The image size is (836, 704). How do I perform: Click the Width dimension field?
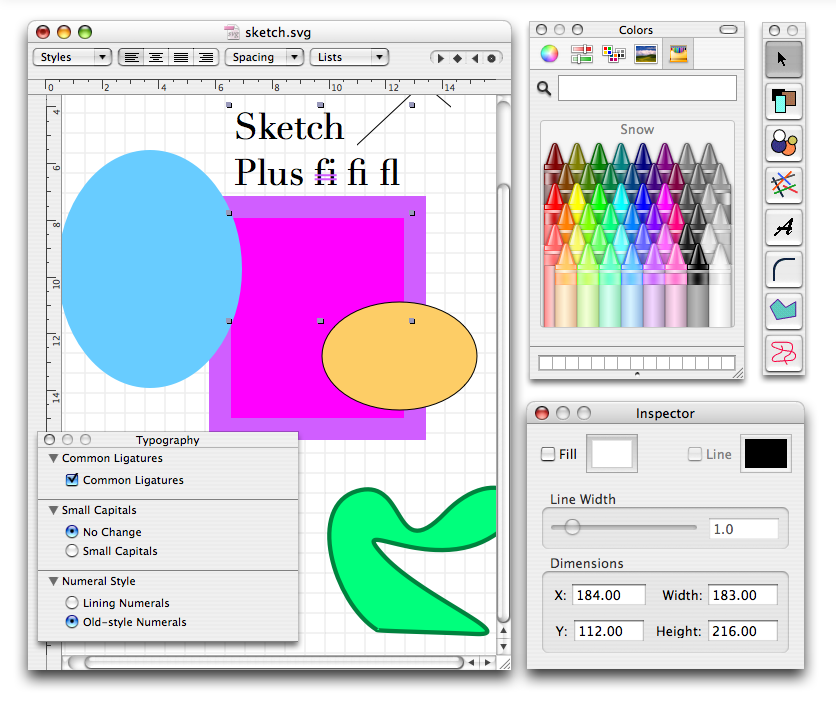[x=743, y=595]
